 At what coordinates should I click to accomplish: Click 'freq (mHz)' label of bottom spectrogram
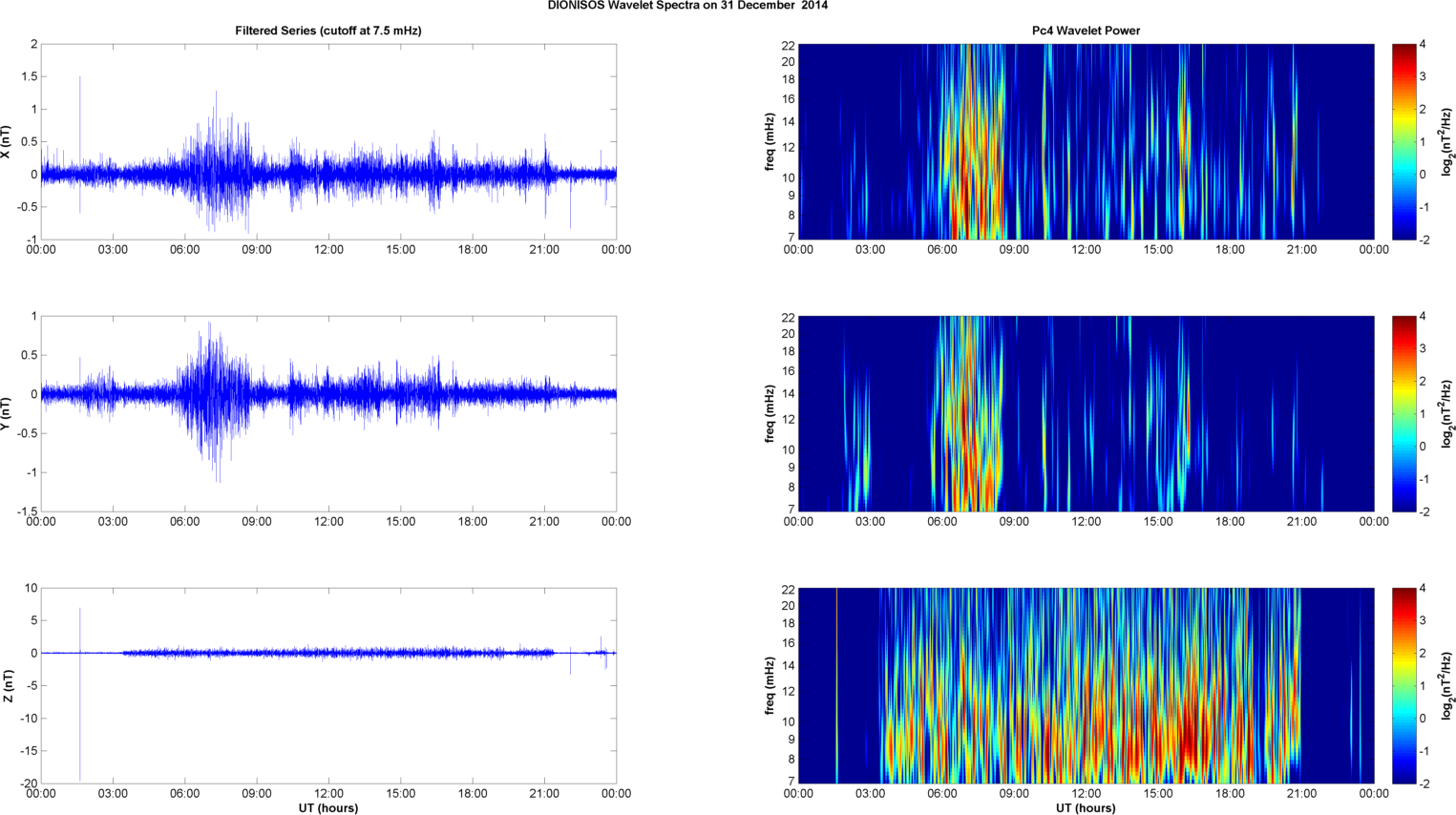click(770, 686)
